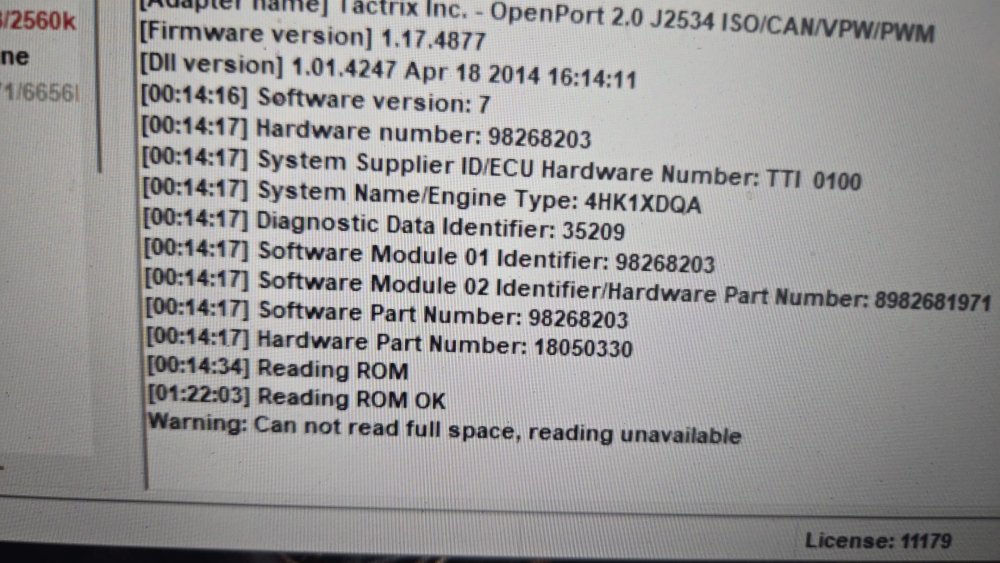The height and width of the screenshot is (563, 1000).
Task: Click the grey 1/6656 counter text
Action: point(41,93)
